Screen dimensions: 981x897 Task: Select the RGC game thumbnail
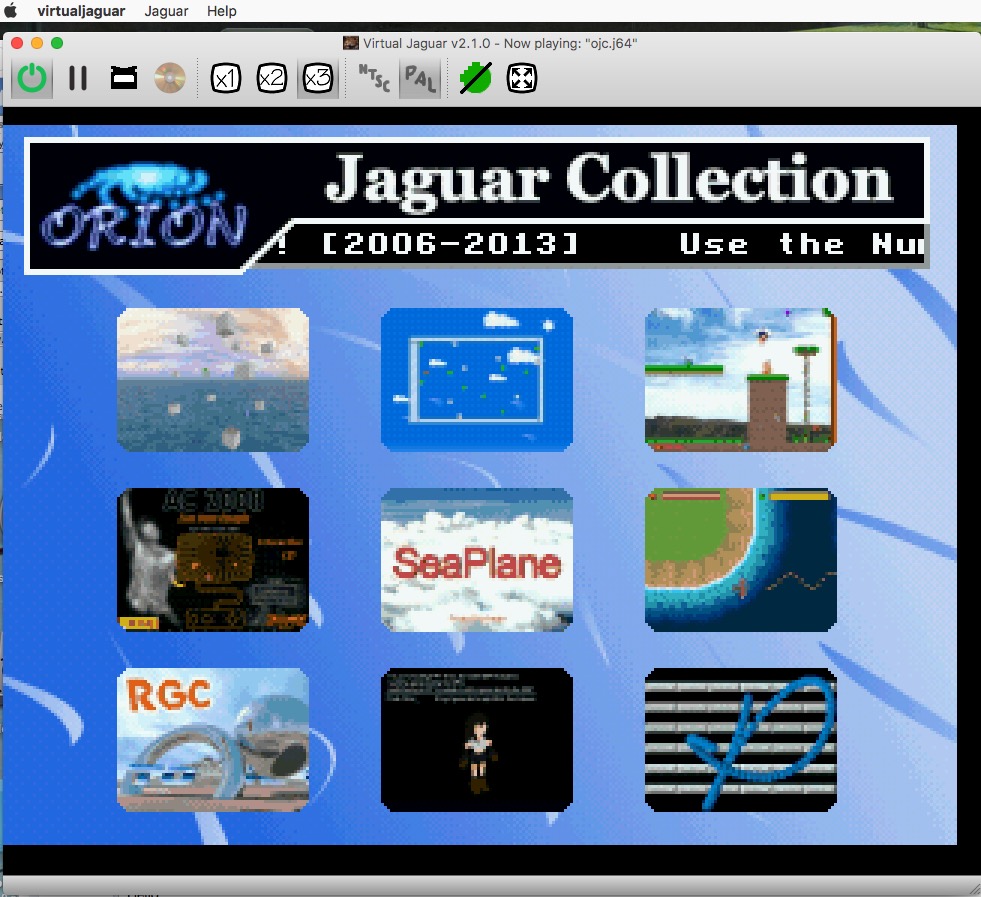[x=213, y=740]
